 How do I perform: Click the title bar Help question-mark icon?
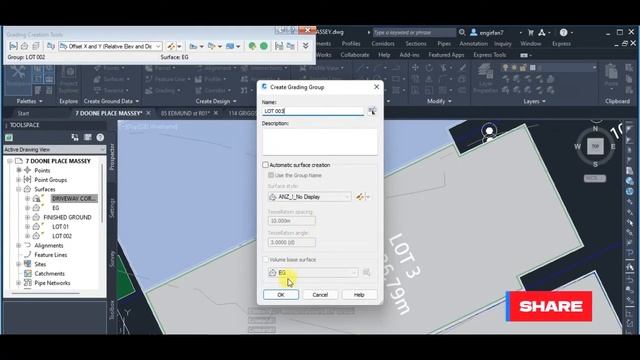click(x=564, y=32)
